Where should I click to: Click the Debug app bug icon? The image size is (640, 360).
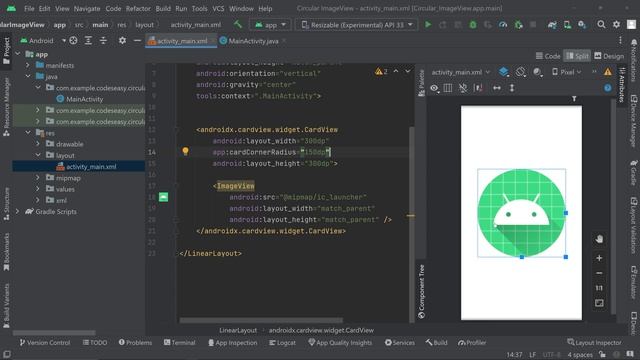pyautogui.click(x=473, y=25)
